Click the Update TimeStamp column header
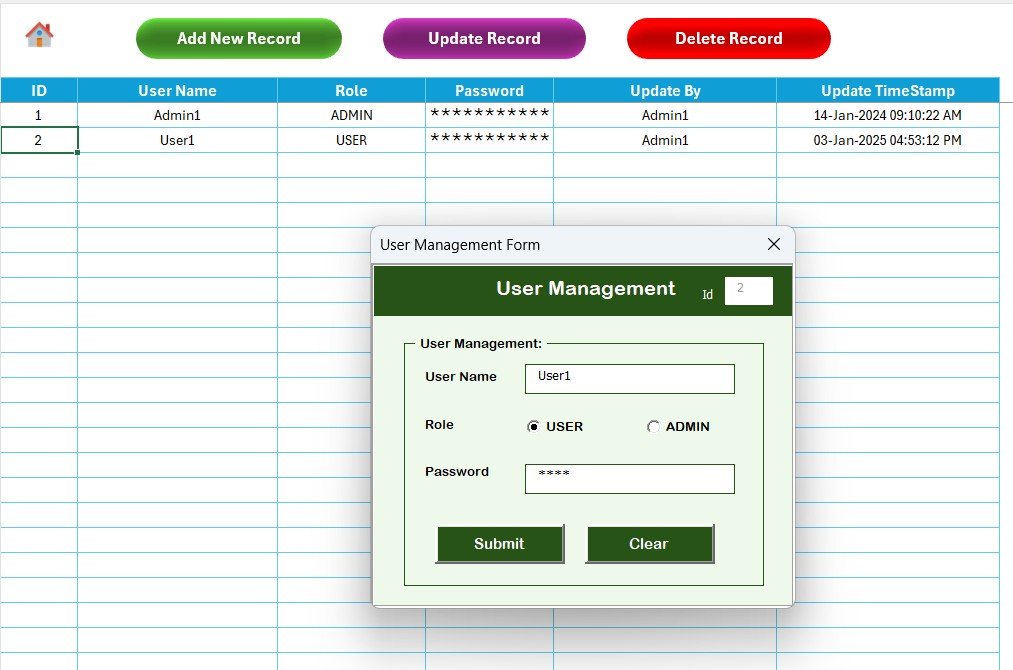 pos(887,91)
